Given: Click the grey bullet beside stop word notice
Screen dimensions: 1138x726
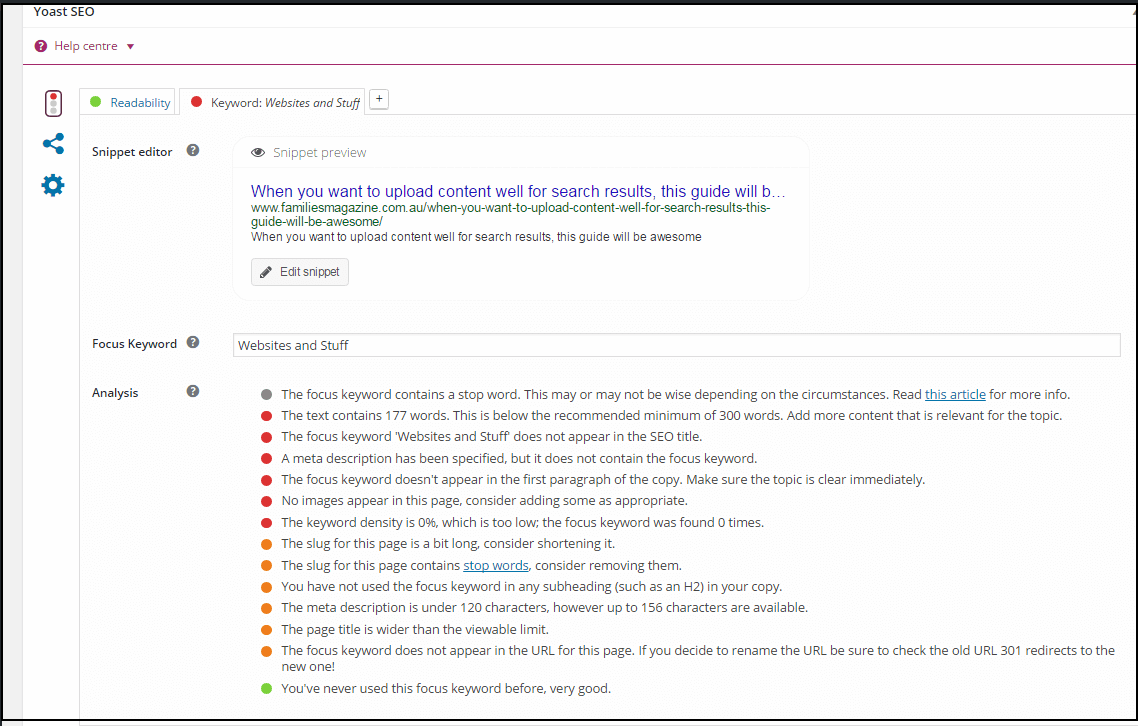Looking at the screenshot, I should click(266, 395).
